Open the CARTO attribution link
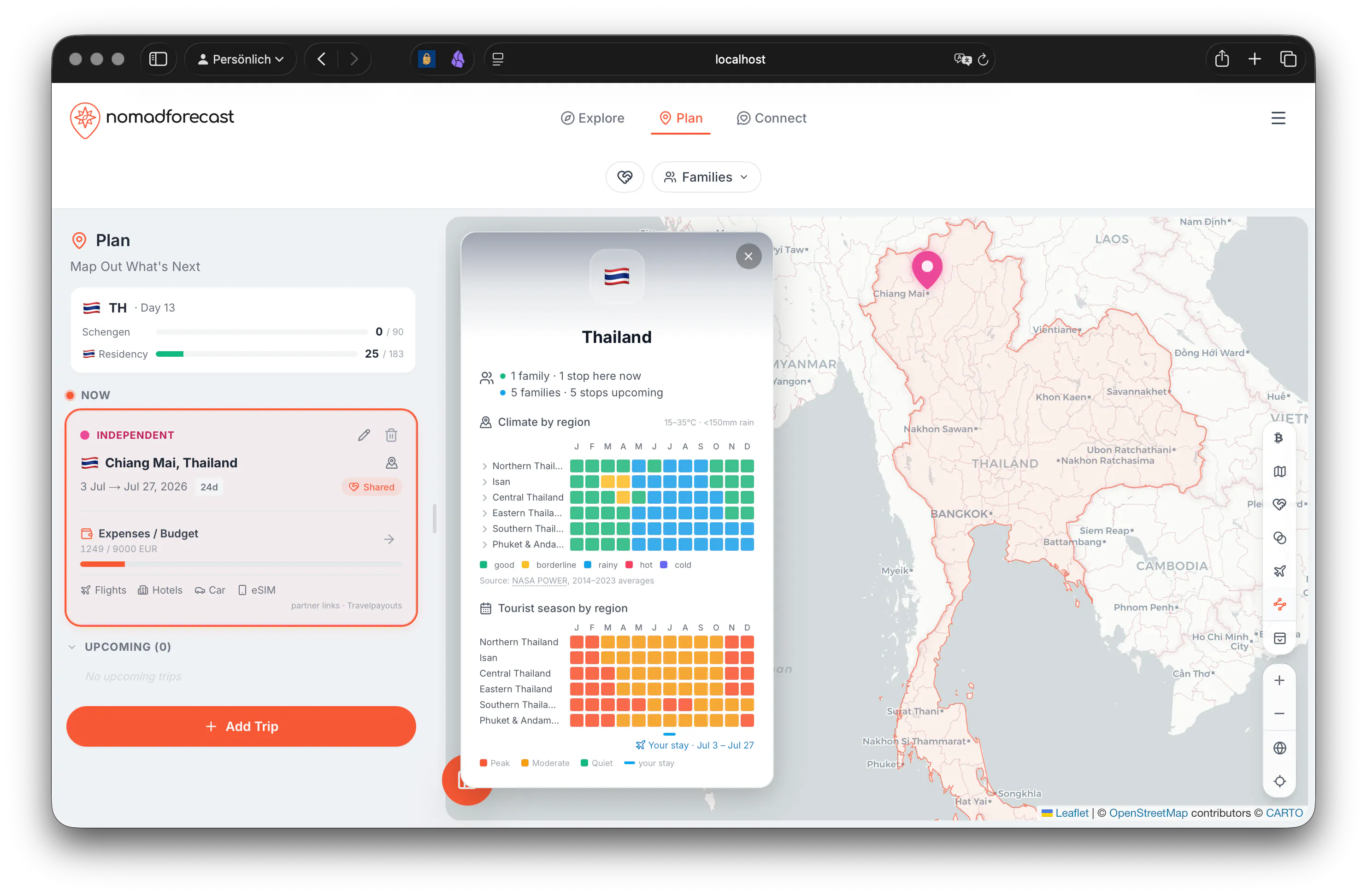1367x896 pixels. coord(1284,813)
